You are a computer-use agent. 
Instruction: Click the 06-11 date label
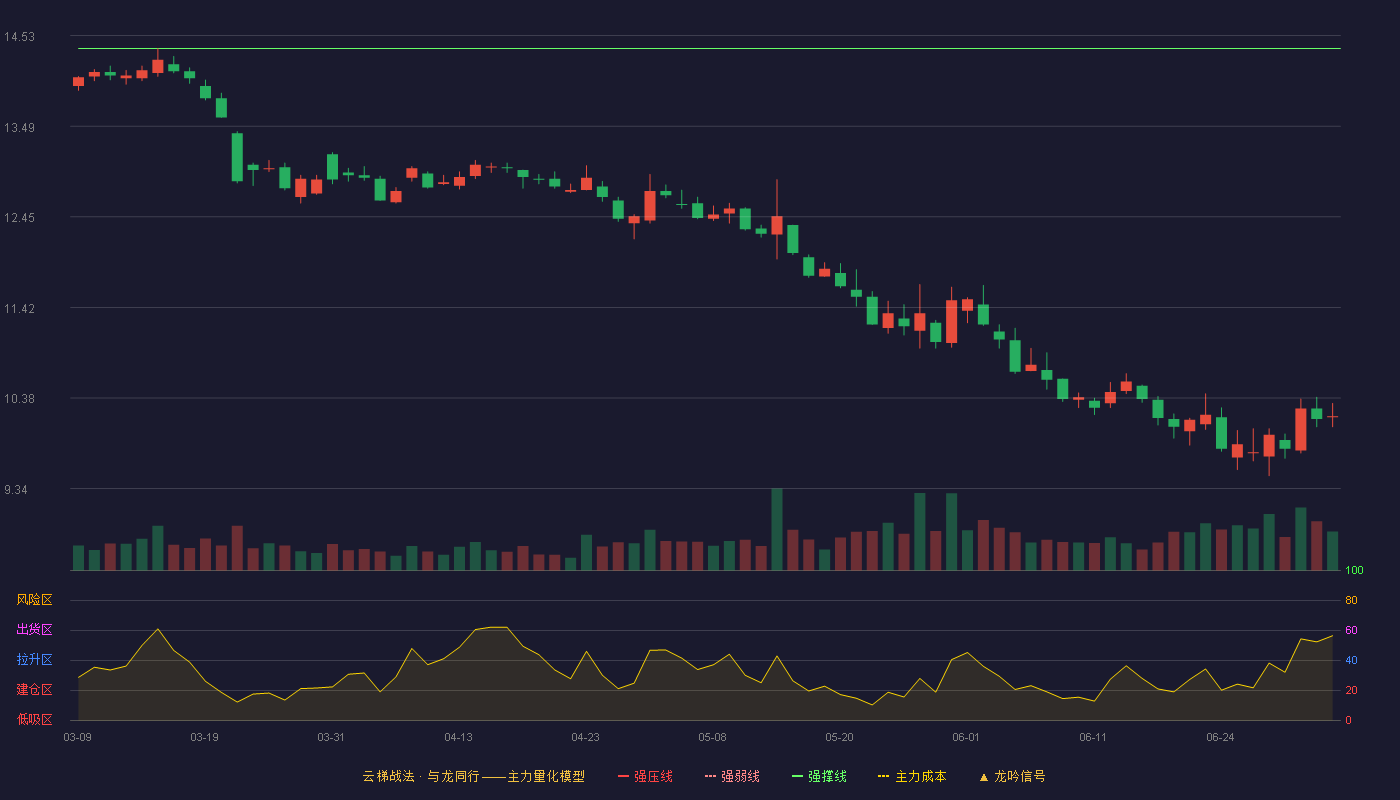tap(1093, 737)
